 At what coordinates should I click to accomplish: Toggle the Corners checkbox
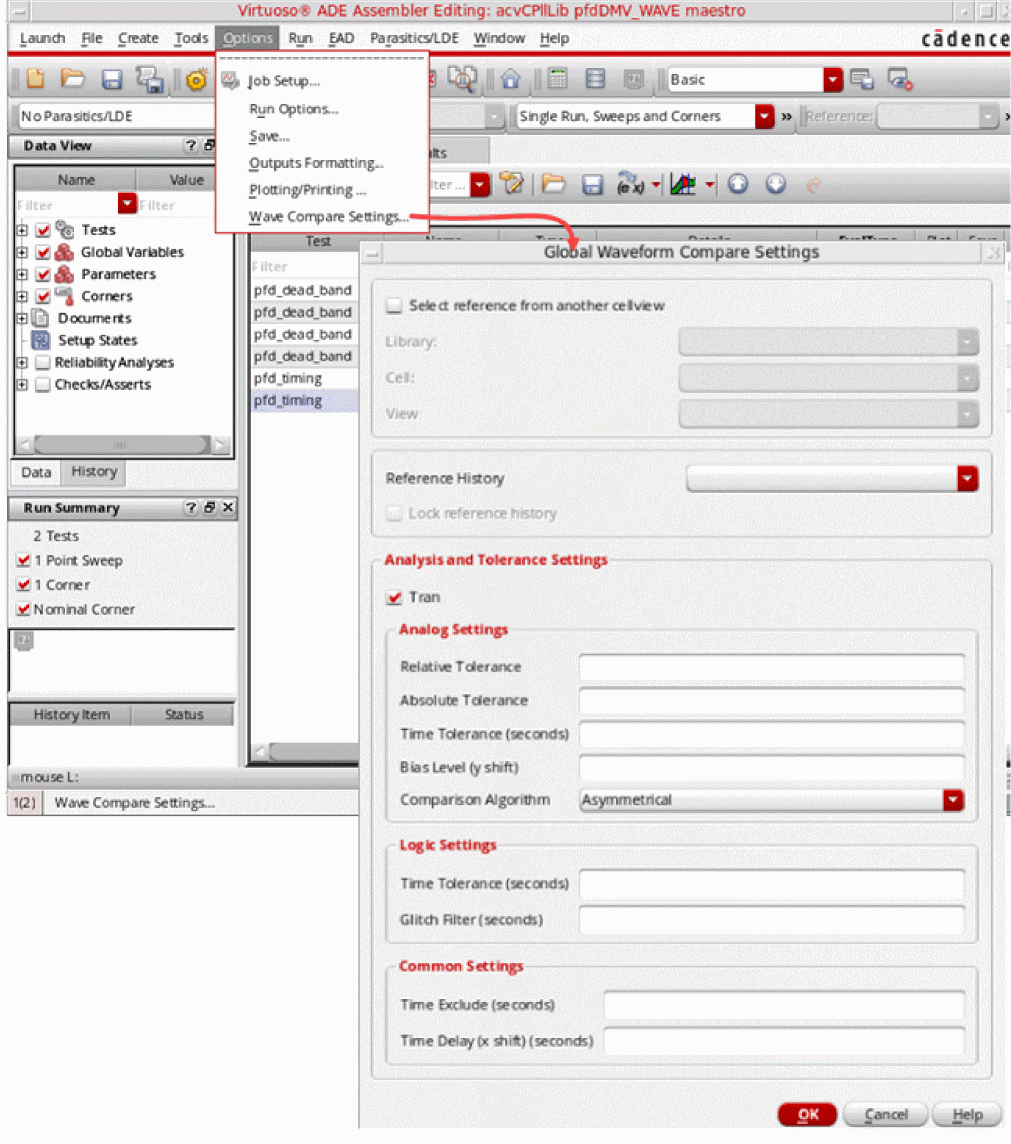[43, 296]
